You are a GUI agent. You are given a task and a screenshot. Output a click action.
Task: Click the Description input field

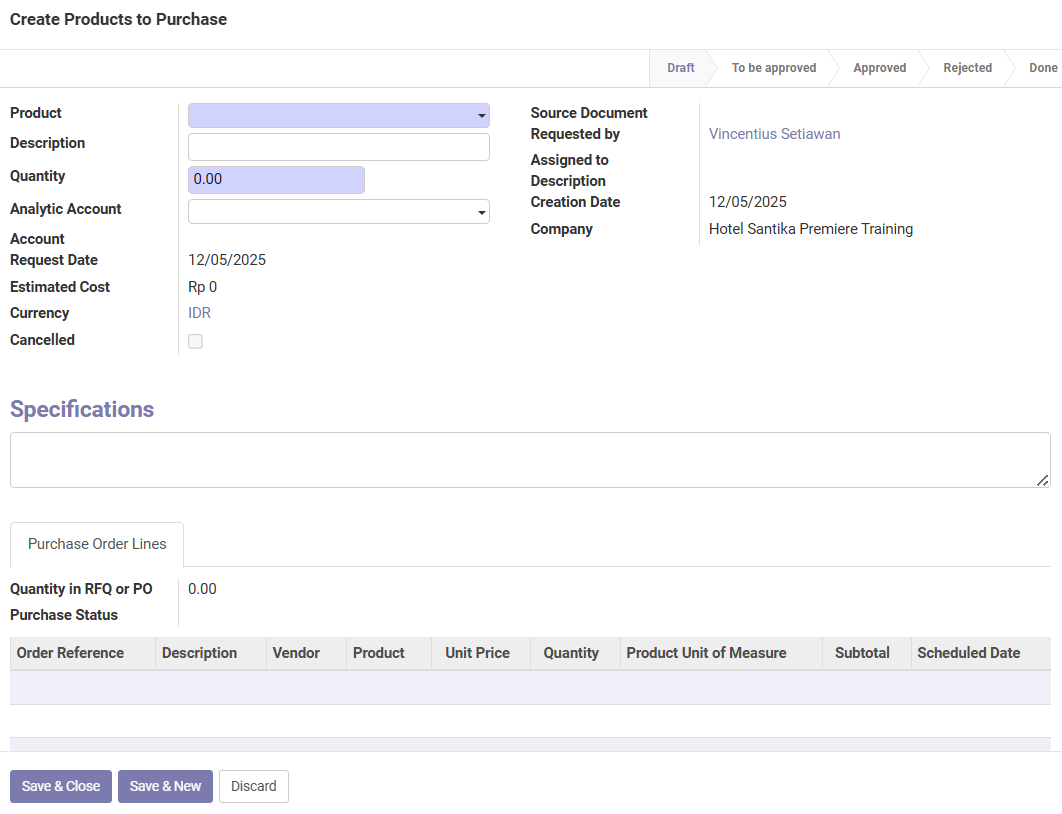click(x=338, y=147)
